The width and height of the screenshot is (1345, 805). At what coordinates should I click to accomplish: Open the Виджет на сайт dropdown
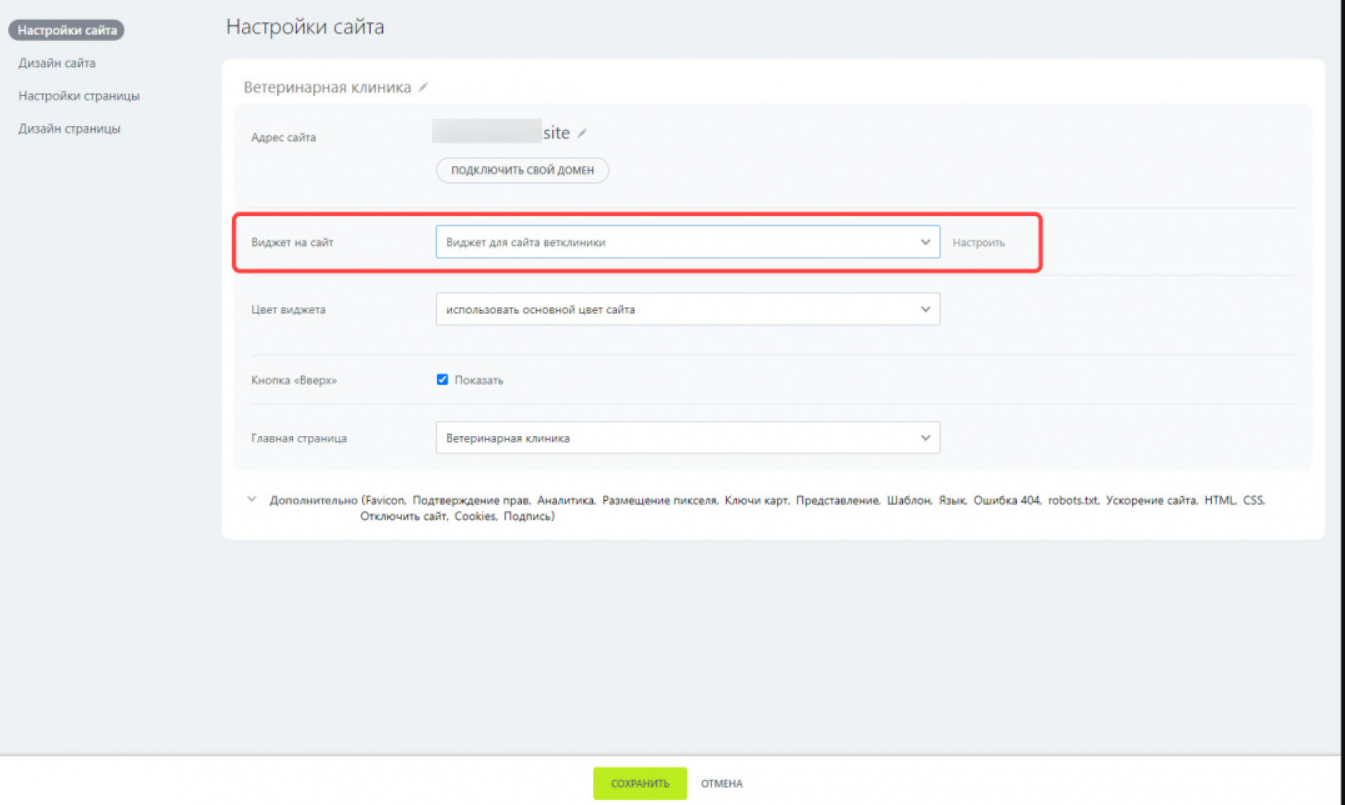point(688,242)
